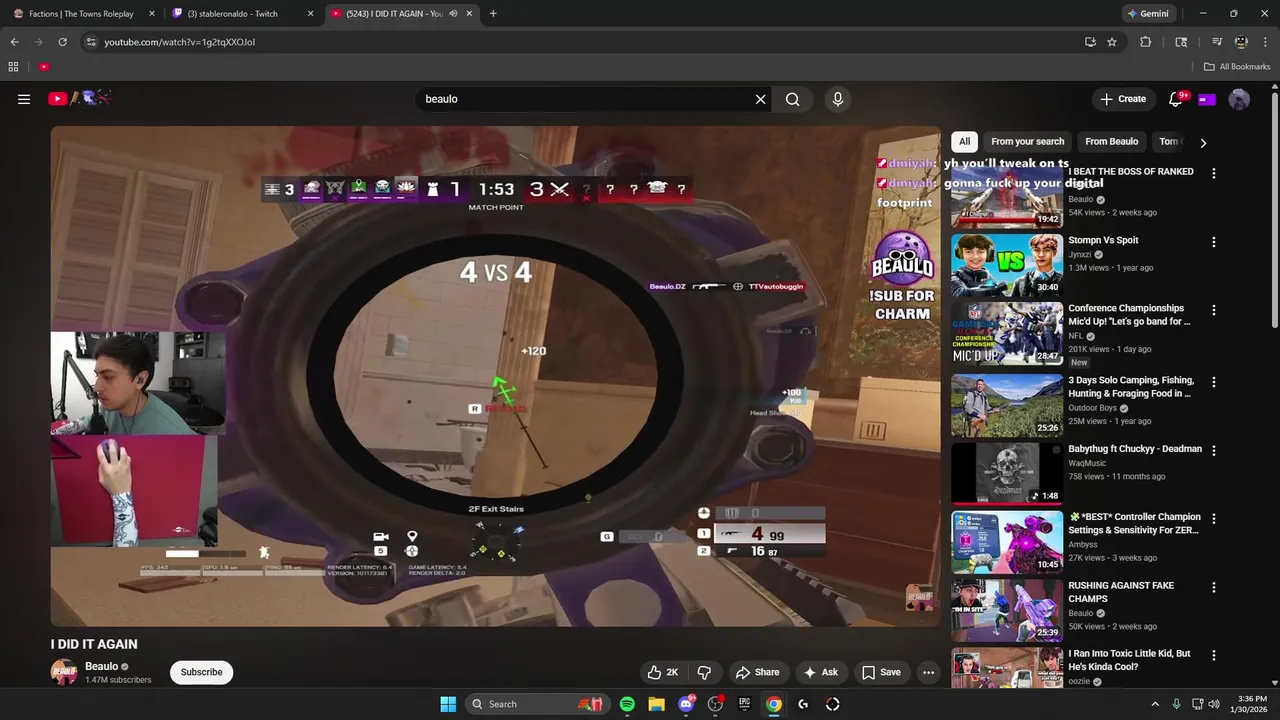Open the Conference Championships Mic'd Up thumbnail
1280x720 pixels.
[x=1006, y=334]
